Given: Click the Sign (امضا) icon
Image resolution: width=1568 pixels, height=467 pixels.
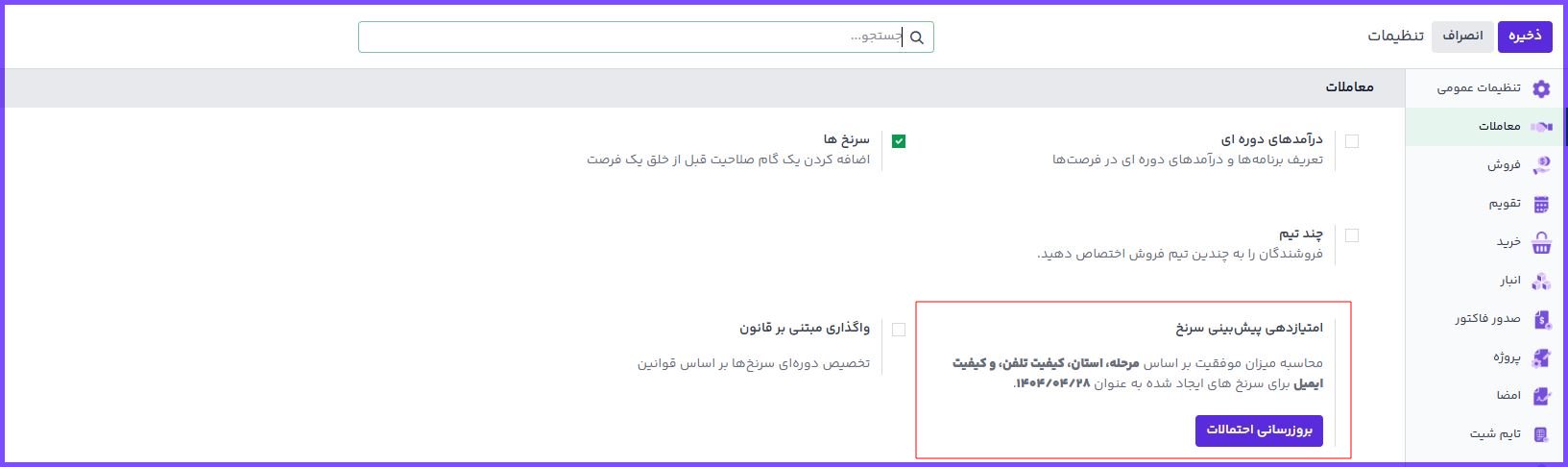Looking at the screenshot, I should [x=1541, y=396].
